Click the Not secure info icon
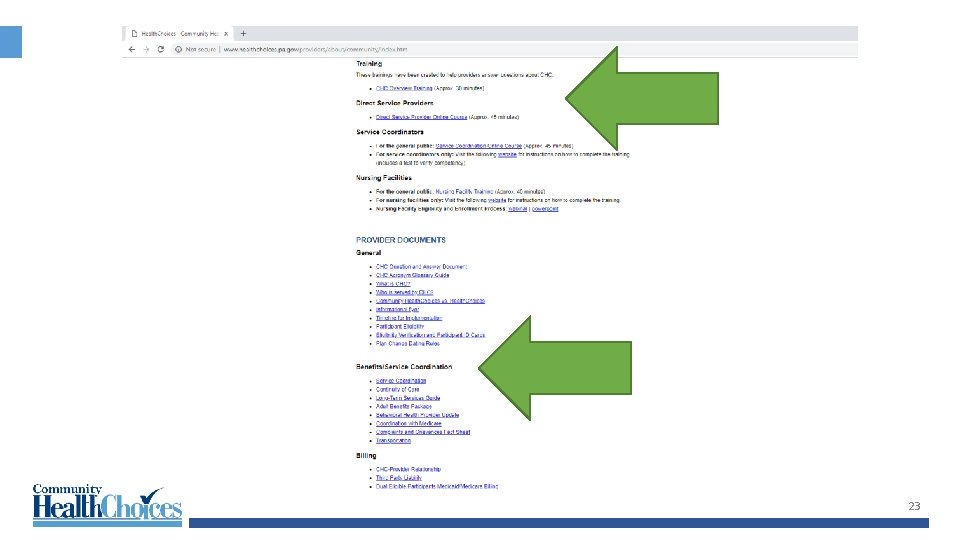This screenshot has width=960, height=540. point(178,50)
